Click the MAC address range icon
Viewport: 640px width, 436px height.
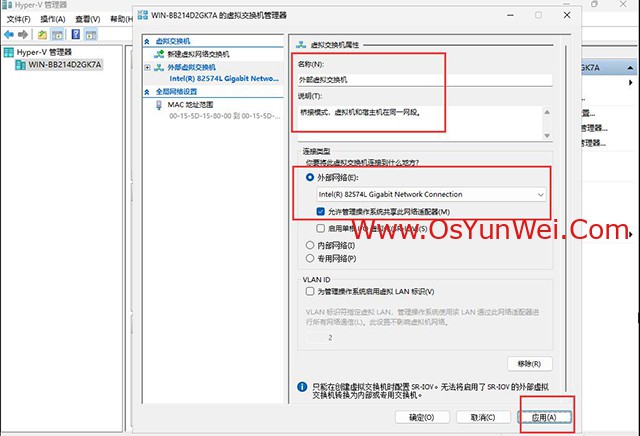tap(159, 105)
